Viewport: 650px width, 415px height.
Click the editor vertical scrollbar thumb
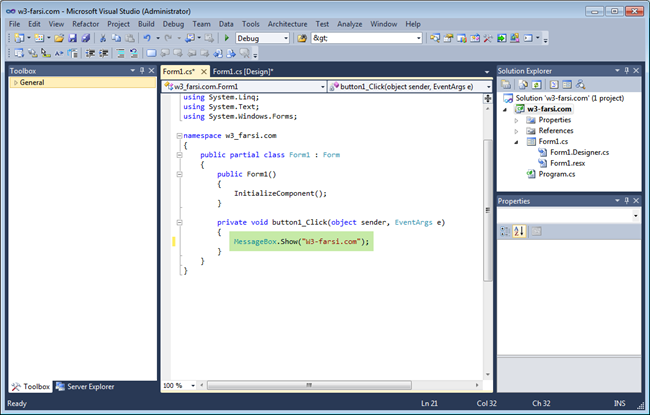tap(488, 211)
